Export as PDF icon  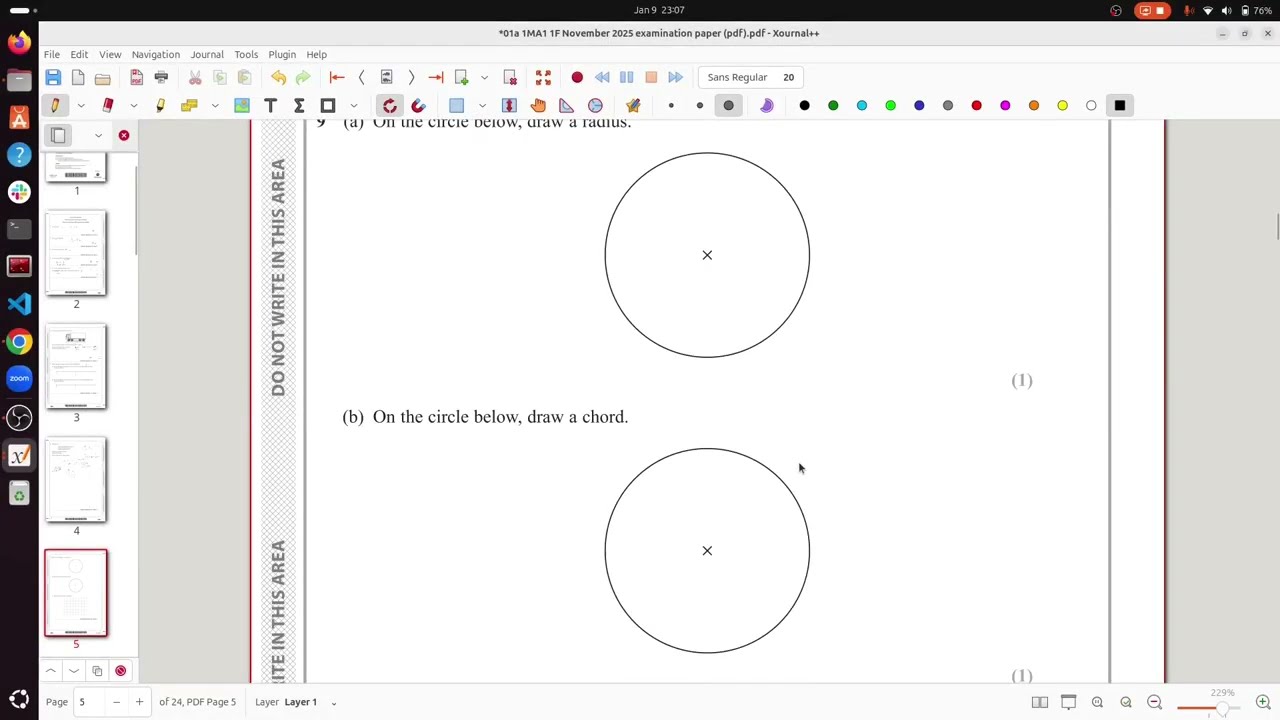[136, 77]
